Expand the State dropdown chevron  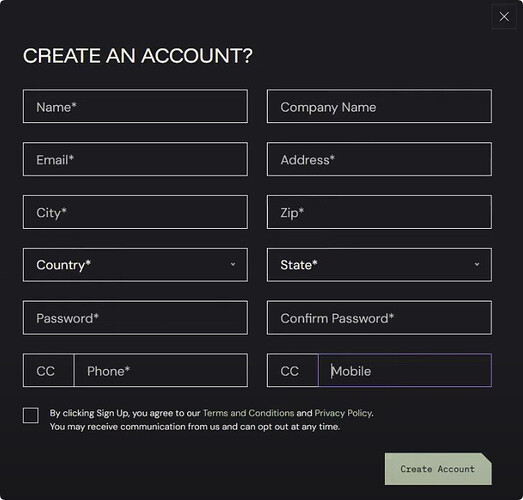[477, 265]
